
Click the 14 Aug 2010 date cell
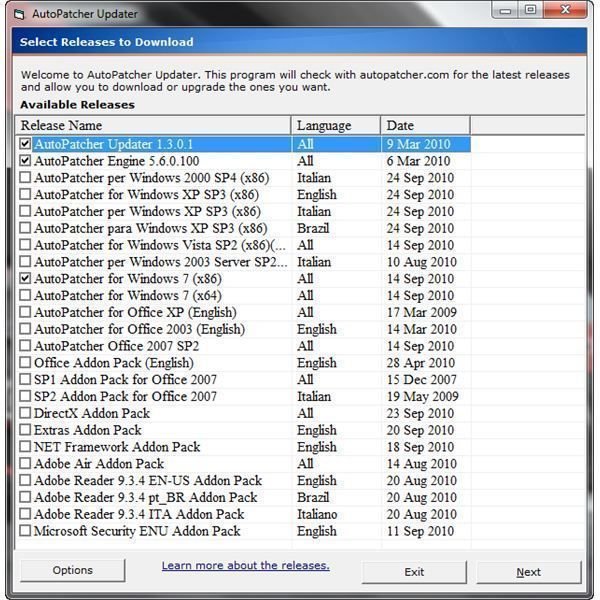422,464
